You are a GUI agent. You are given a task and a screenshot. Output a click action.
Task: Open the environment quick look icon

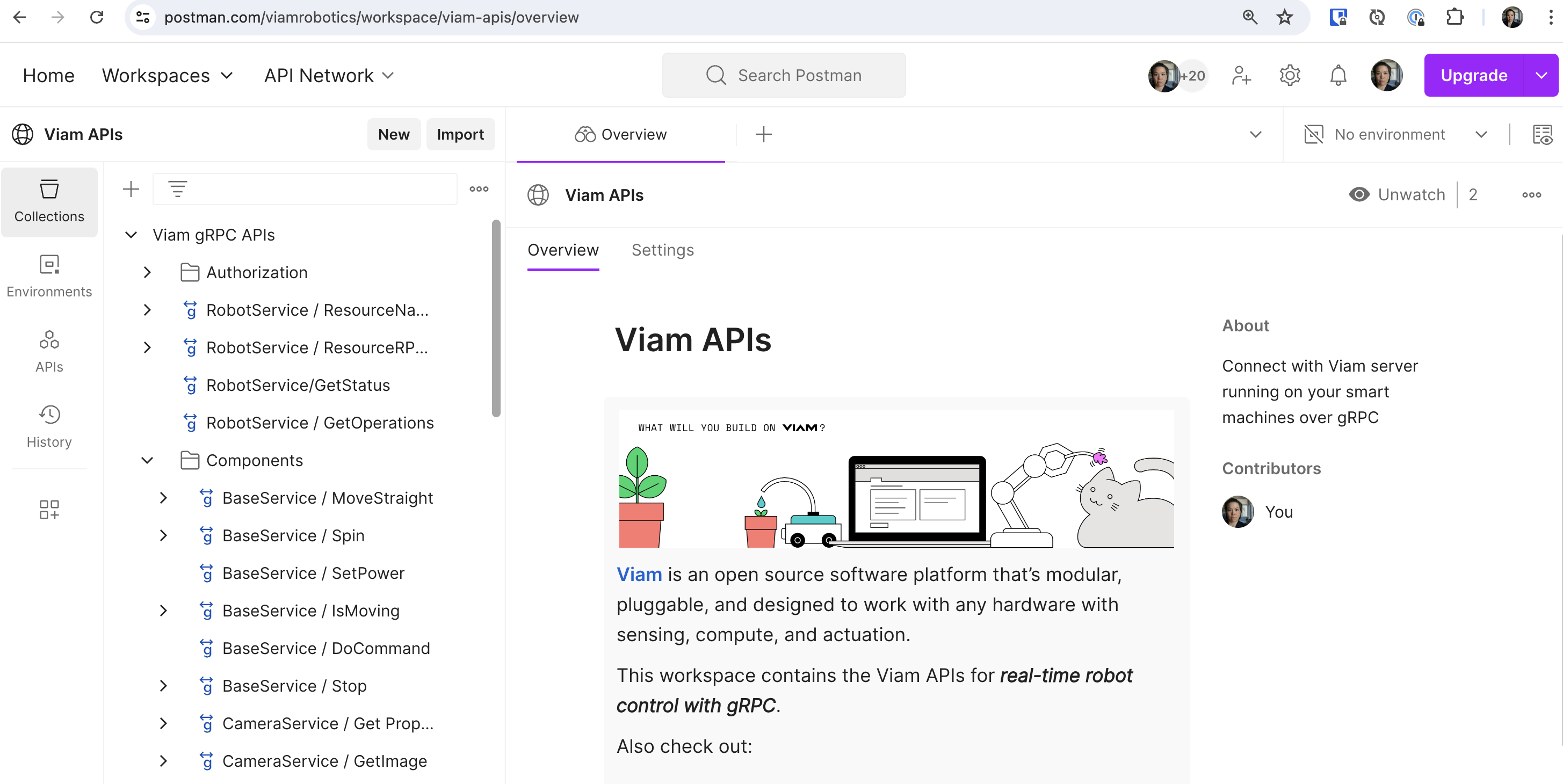(x=1542, y=134)
